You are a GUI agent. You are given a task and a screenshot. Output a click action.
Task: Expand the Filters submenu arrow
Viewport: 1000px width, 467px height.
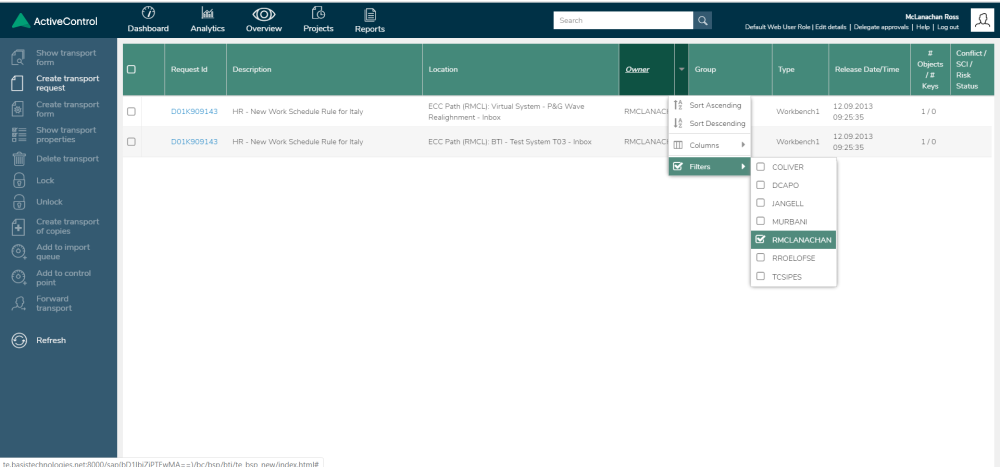tap(743, 167)
